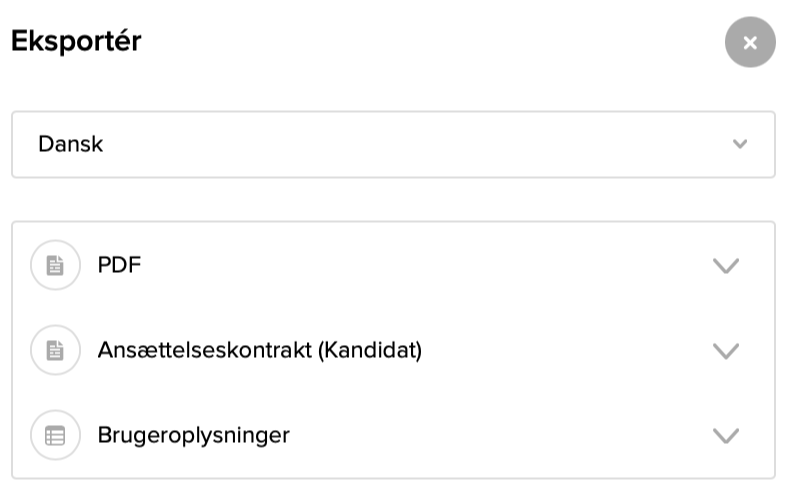Click the Eksportér heading text
Screen dimensions: 810x504
76,42
